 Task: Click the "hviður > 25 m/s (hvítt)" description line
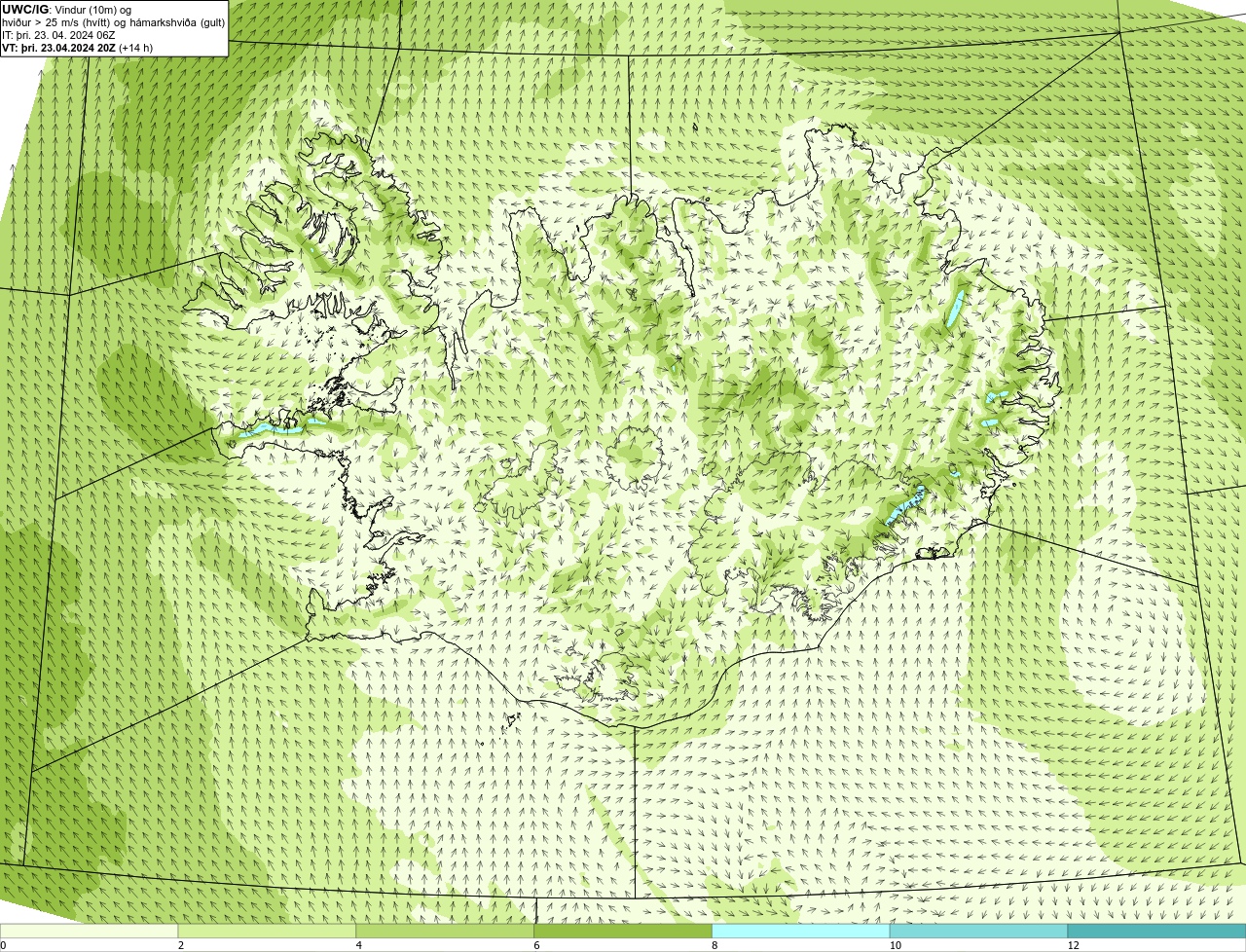click(113, 22)
